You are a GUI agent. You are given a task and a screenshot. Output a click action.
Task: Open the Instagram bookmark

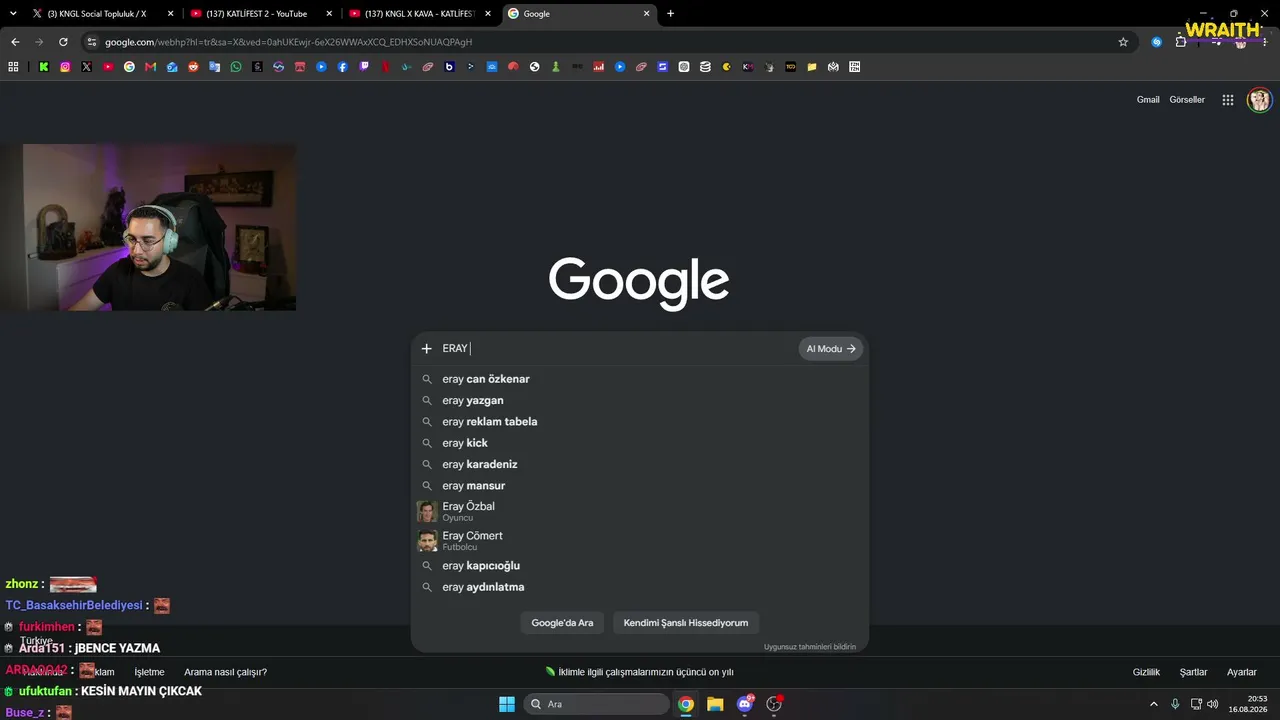(65, 67)
